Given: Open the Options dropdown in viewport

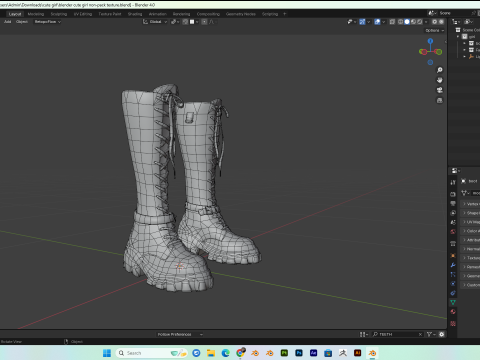Looking at the screenshot, I should coord(435,30).
